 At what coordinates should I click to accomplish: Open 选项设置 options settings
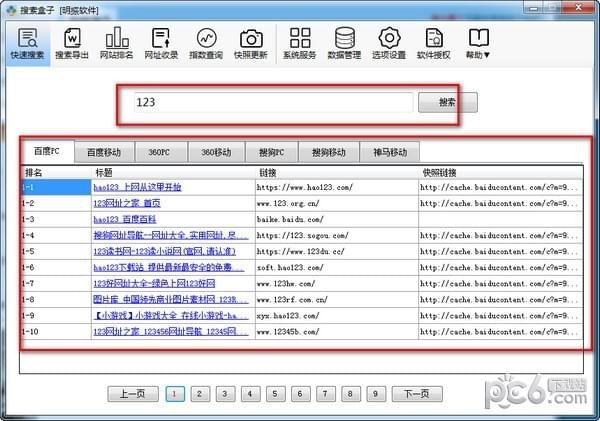tap(389, 43)
